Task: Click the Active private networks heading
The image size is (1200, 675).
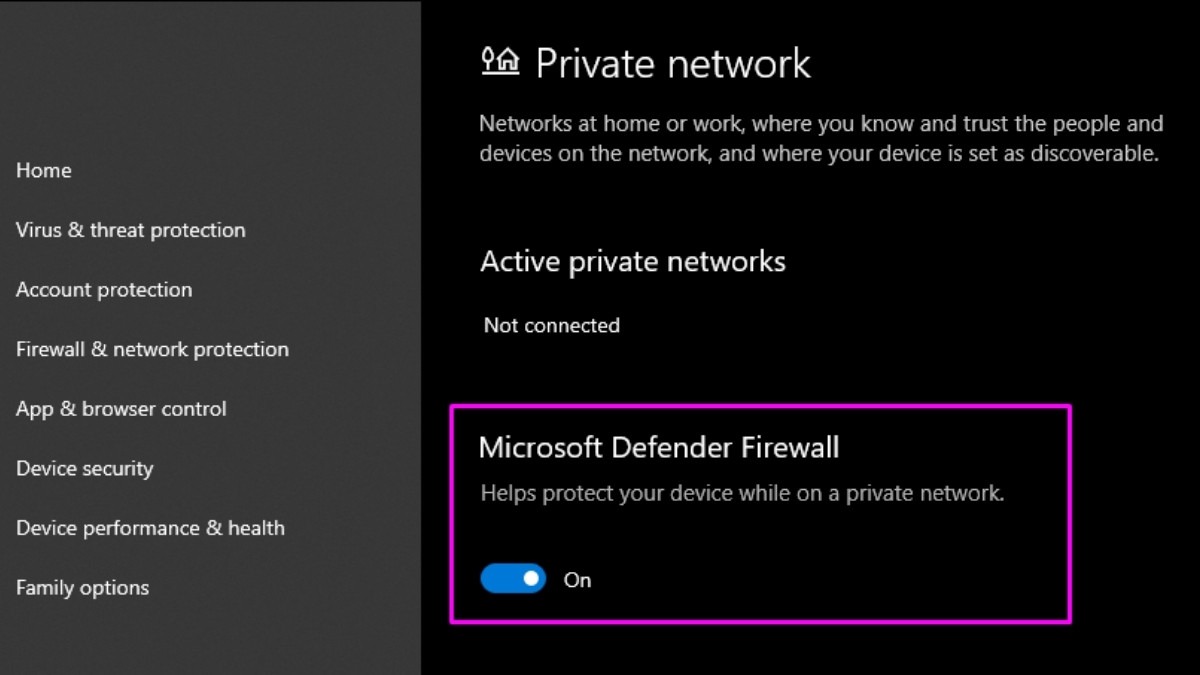Action: pos(633,262)
